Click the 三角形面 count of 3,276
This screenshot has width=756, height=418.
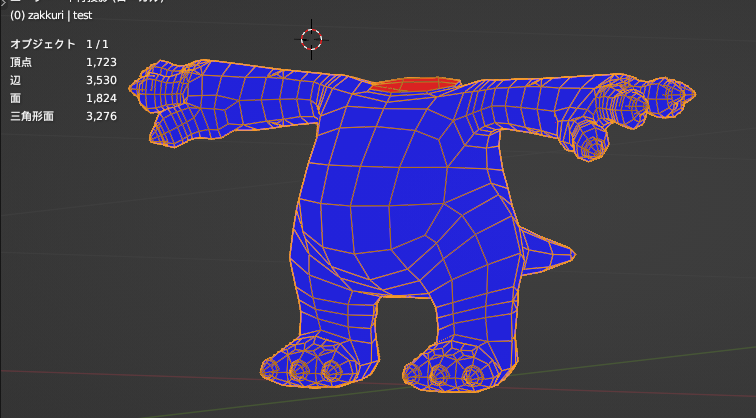[102, 117]
